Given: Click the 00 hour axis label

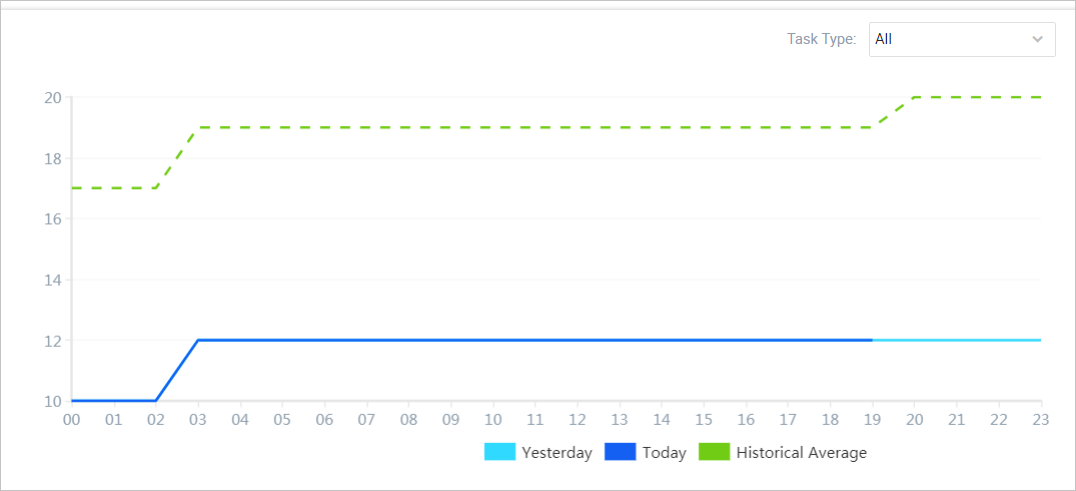Looking at the screenshot, I should point(72,420).
